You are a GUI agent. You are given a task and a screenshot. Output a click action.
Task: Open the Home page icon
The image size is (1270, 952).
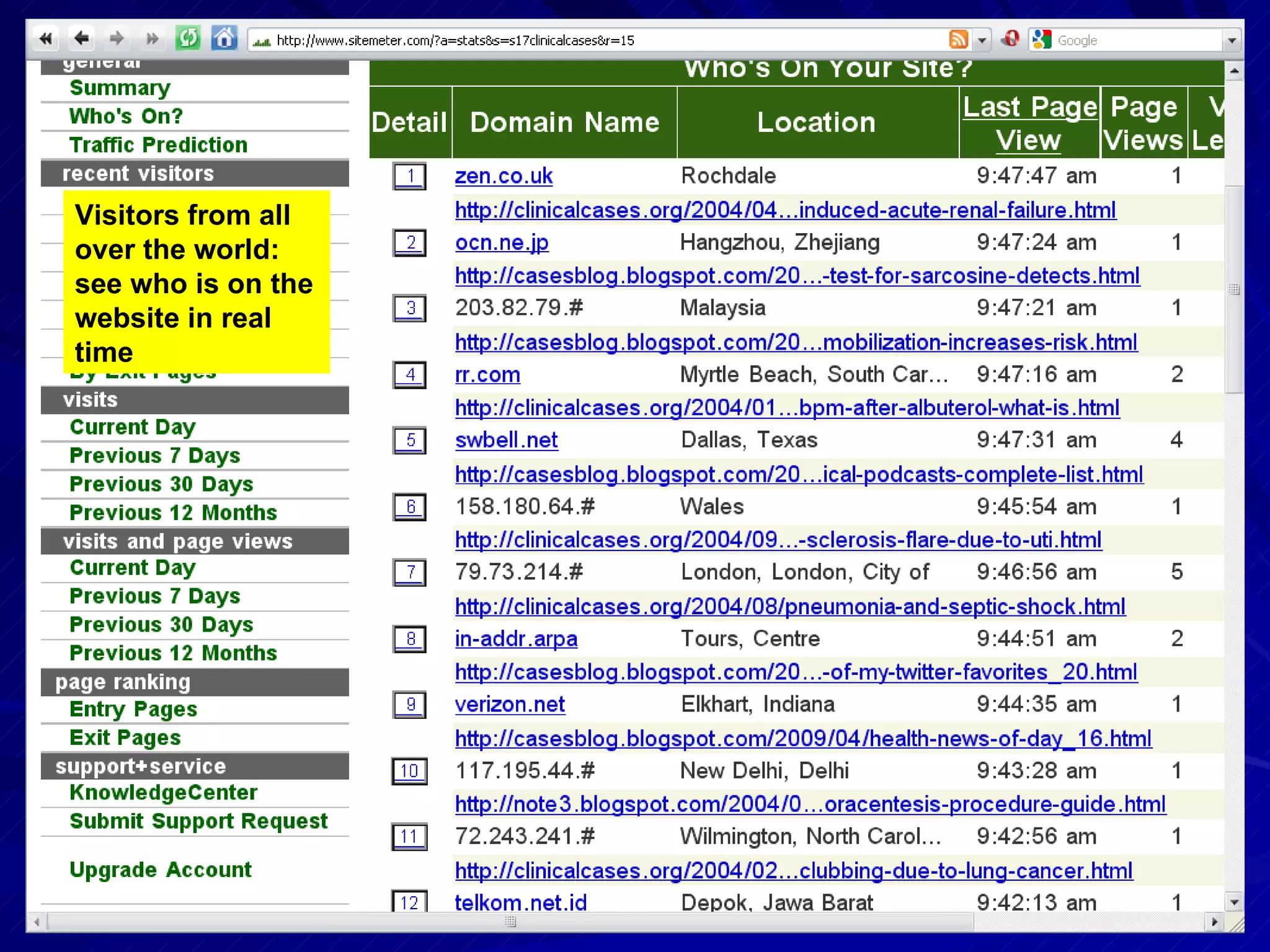(224, 38)
